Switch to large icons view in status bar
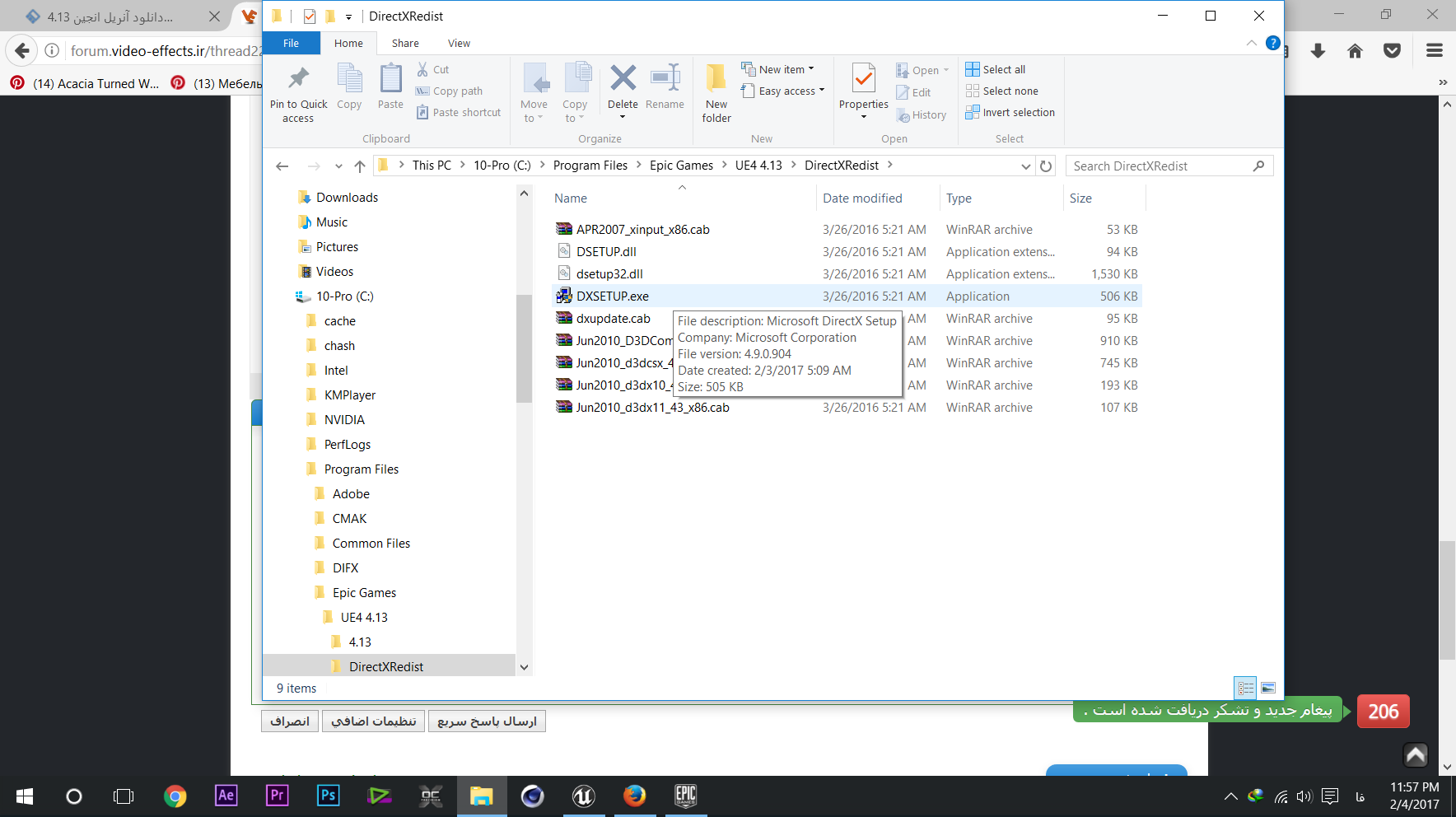Image resolution: width=1456 pixels, height=817 pixels. point(1268,688)
